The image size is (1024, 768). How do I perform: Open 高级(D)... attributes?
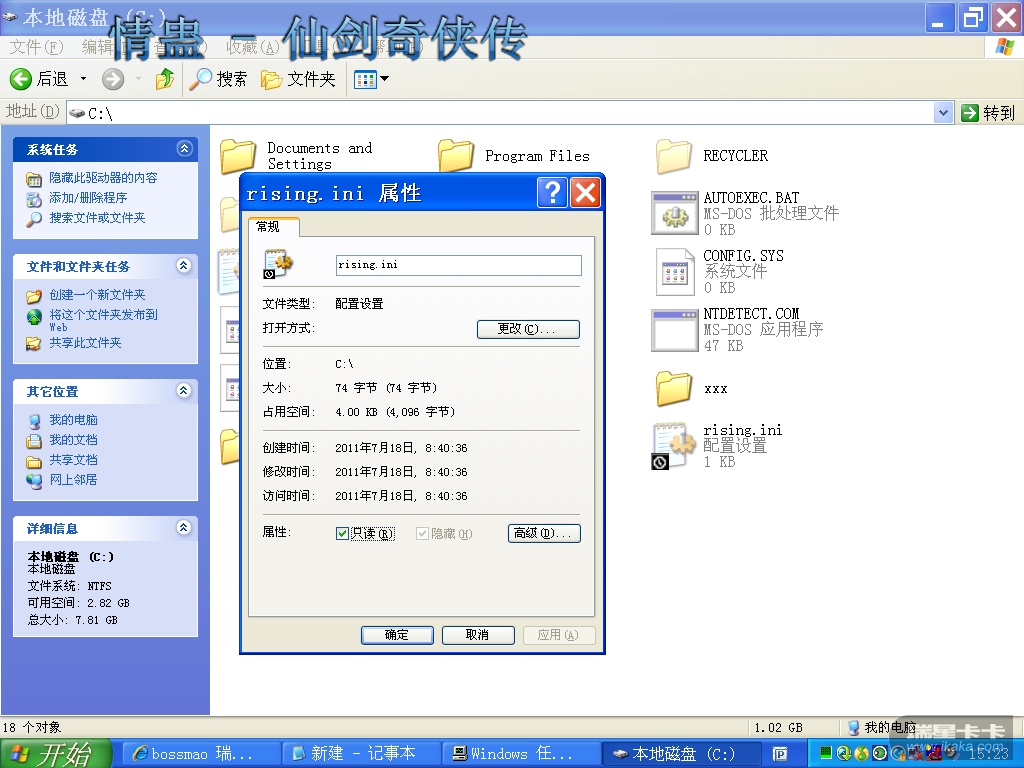[x=544, y=534]
